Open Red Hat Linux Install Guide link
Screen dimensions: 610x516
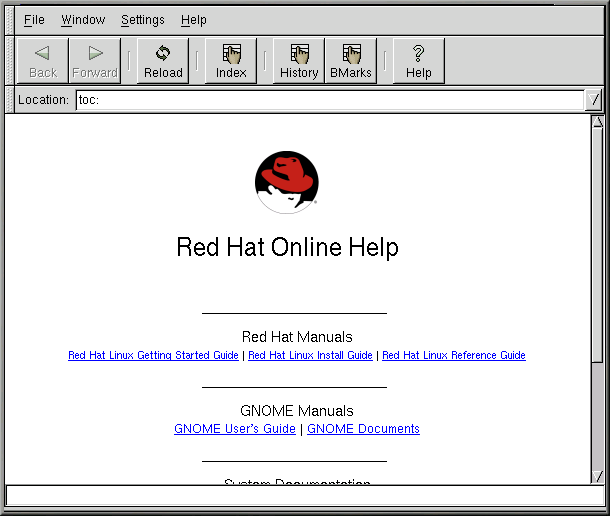click(310, 356)
